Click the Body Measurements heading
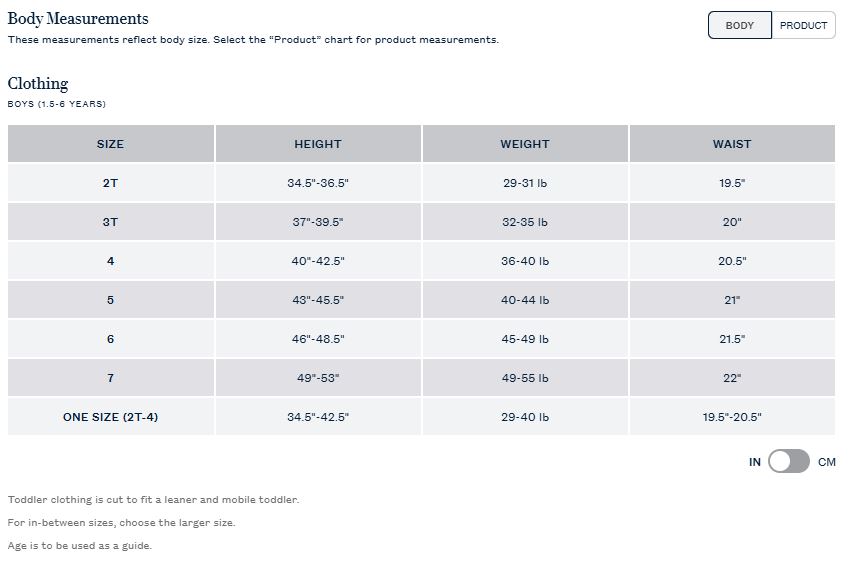The width and height of the screenshot is (868, 565). (x=78, y=19)
